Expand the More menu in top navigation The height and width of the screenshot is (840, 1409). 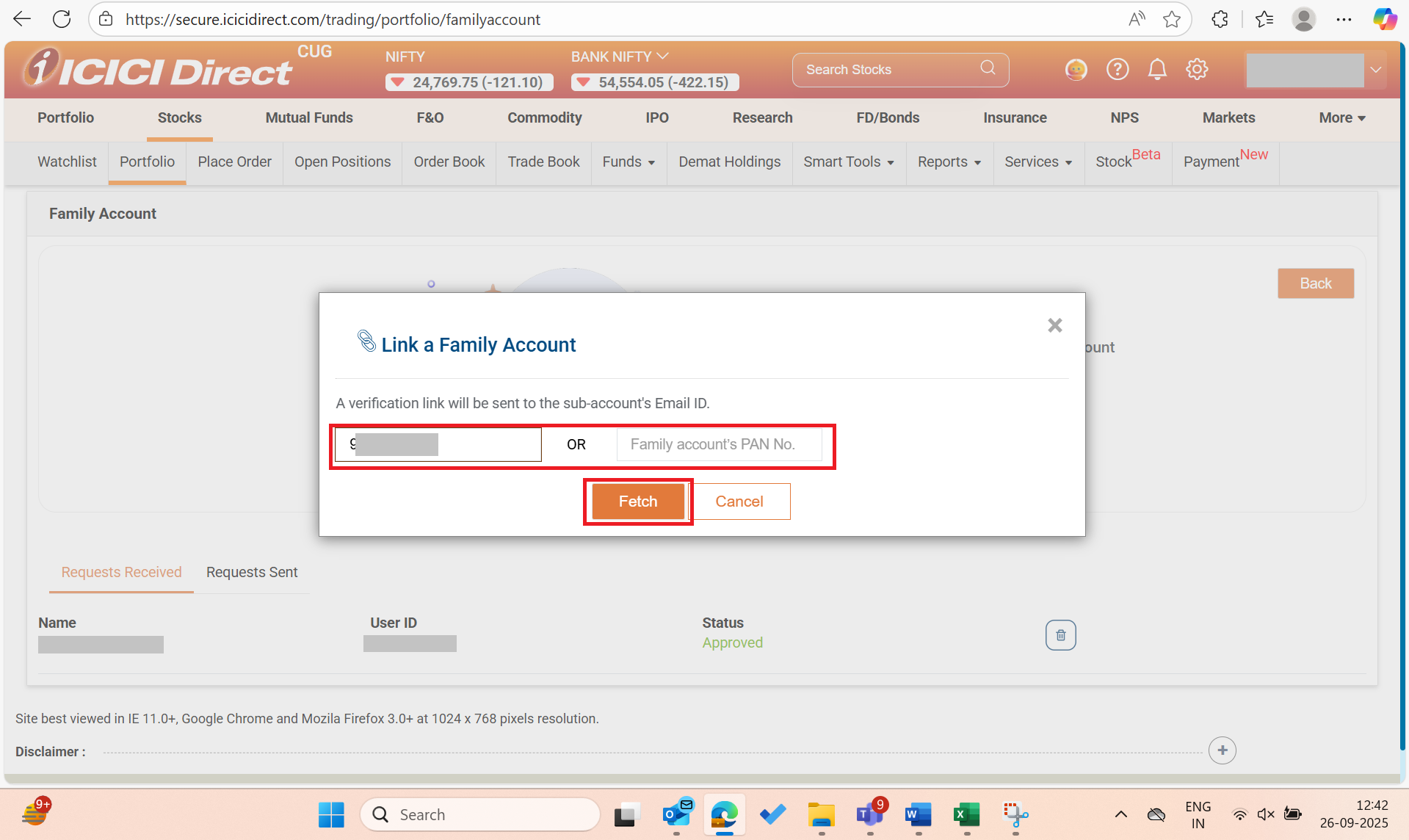1341,118
